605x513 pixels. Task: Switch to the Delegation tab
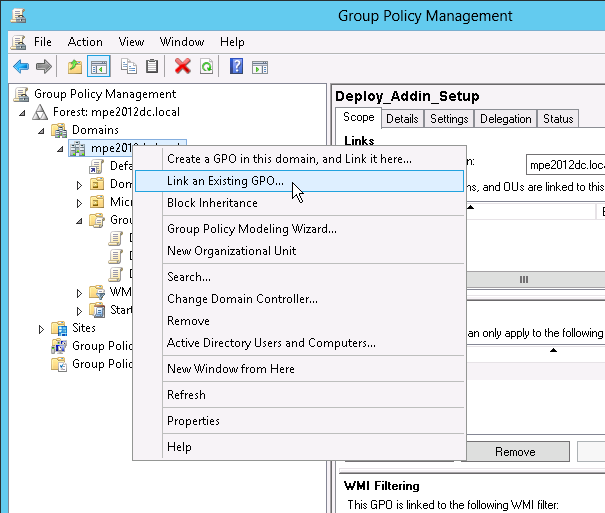tap(505, 119)
